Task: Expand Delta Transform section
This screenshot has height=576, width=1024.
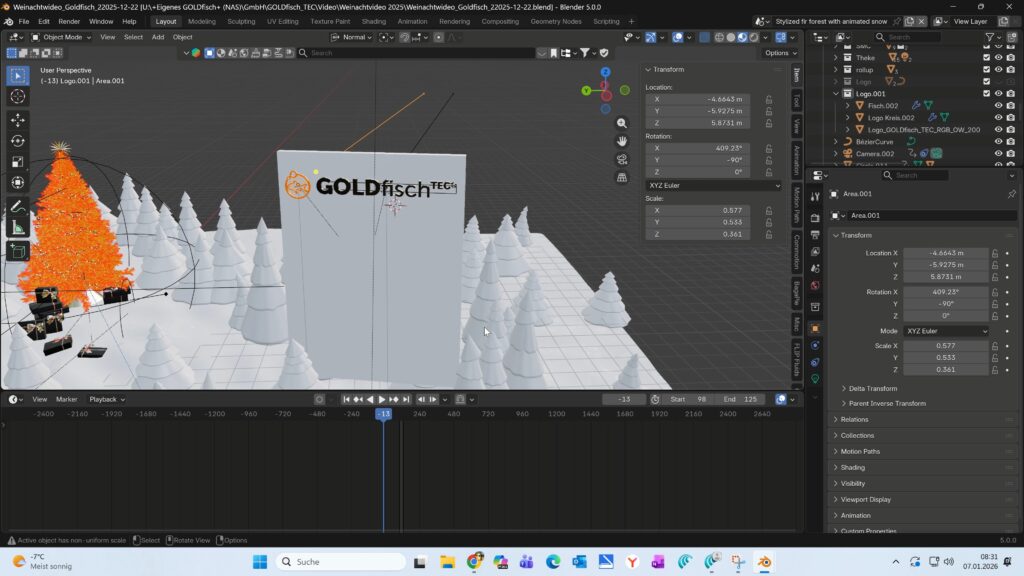Action: pyautogui.click(x=872, y=389)
